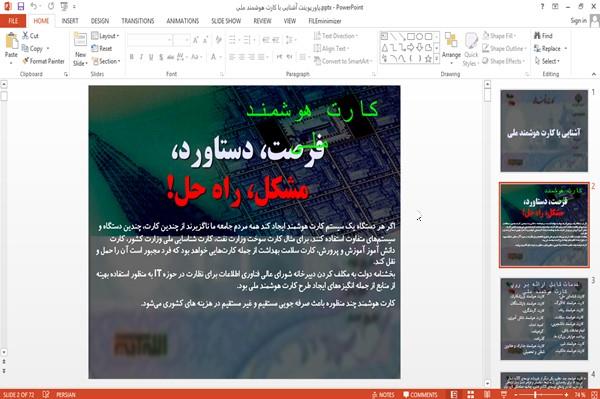Open the FILEminimizer tab
Viewport: 600px width, 399px height.
[x=325, y=21]
